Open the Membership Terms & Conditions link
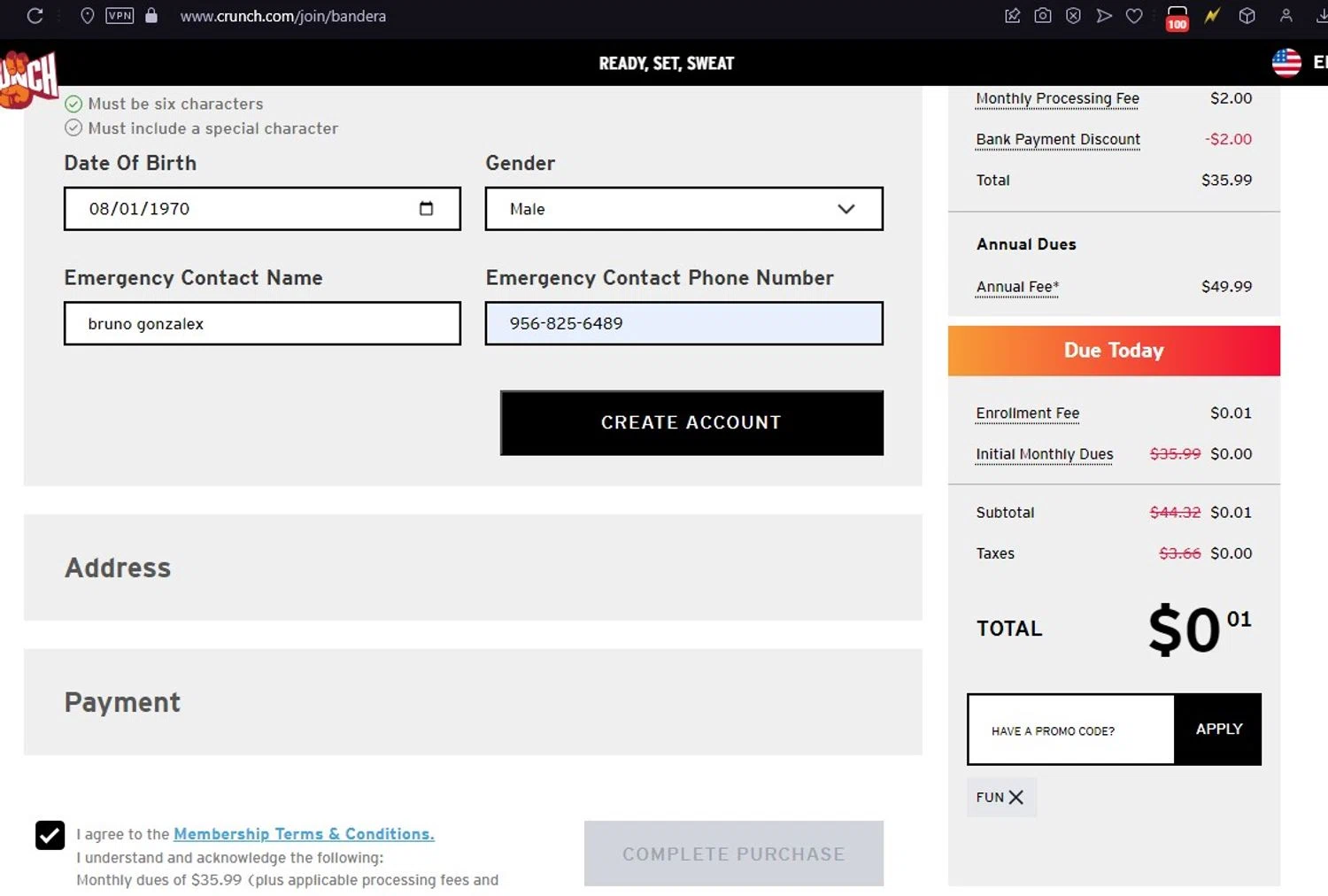1328x896 pixels. [304, 834]
